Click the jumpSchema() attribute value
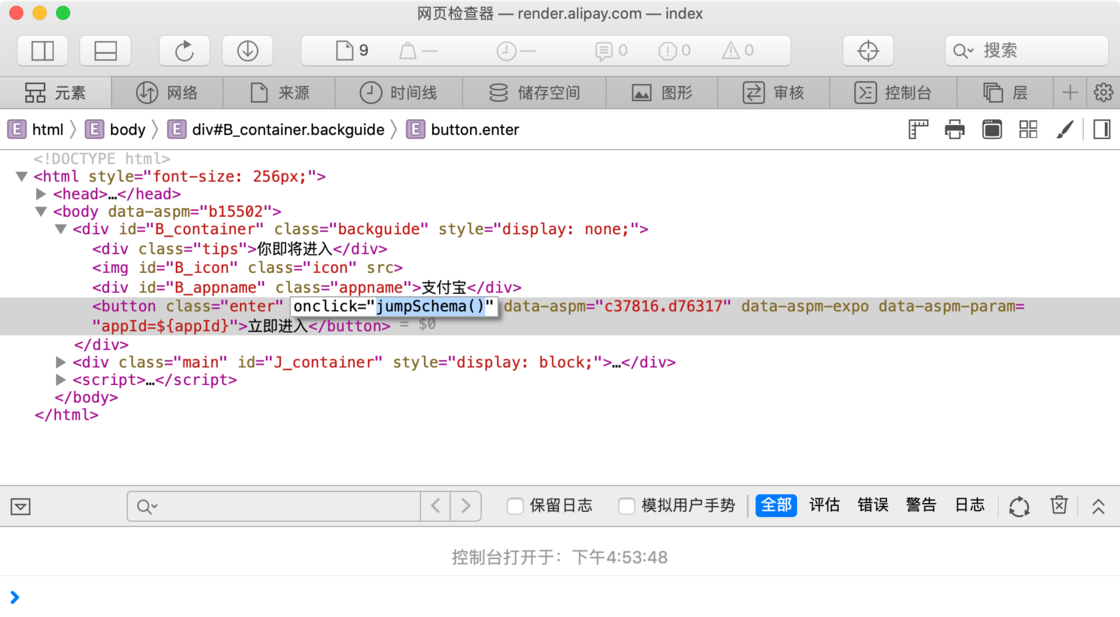The height and width of the screenshot is (617, 1120). tap(431, 306)
